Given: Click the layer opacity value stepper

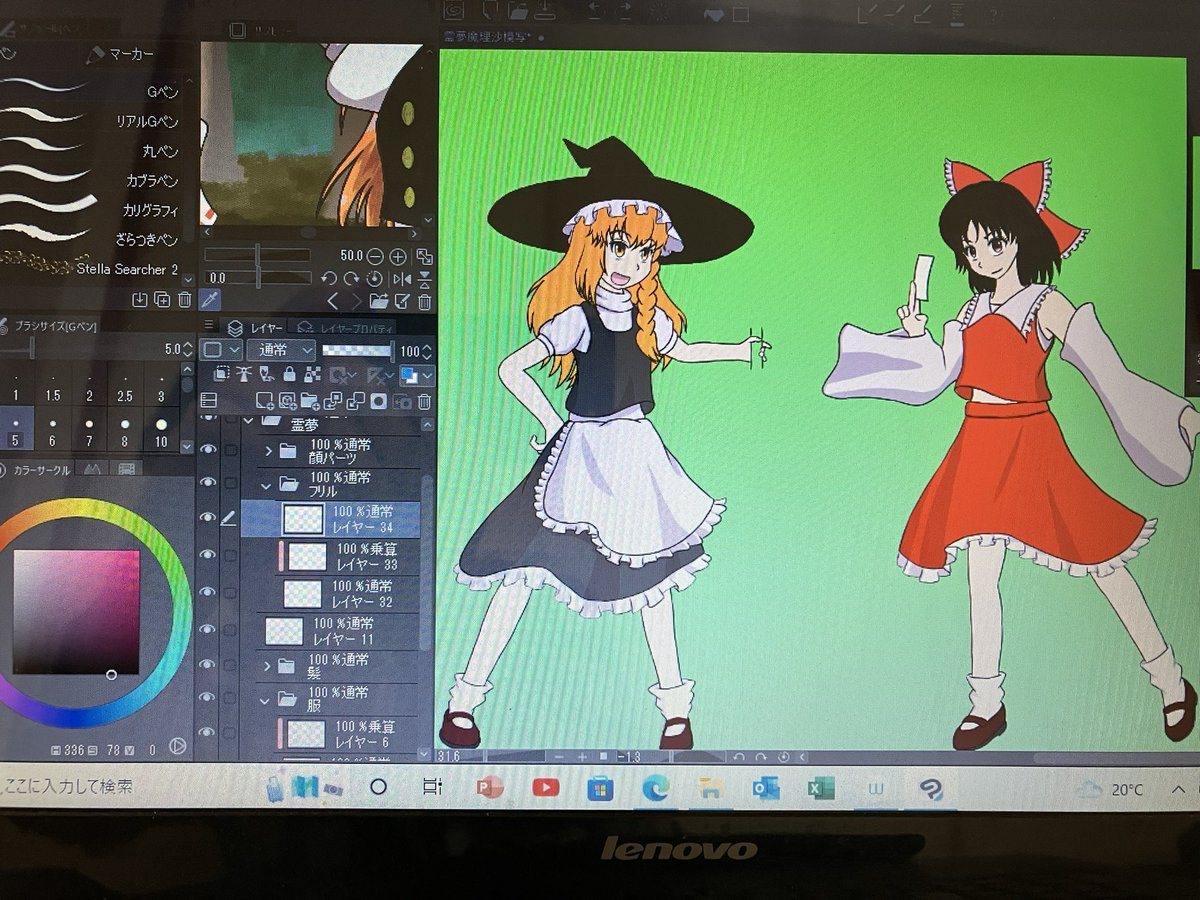Looking at the screenshot, I should point(427,351).
